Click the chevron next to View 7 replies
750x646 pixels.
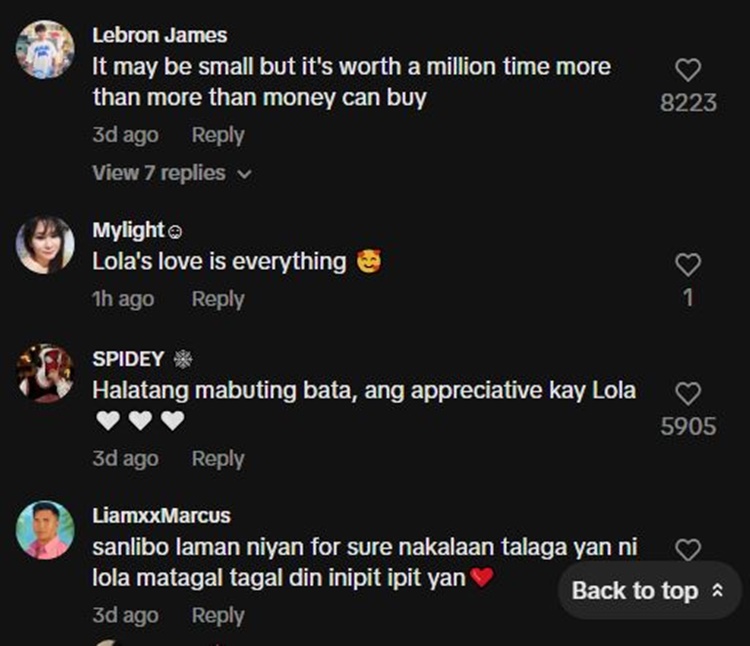coord(244,174)
